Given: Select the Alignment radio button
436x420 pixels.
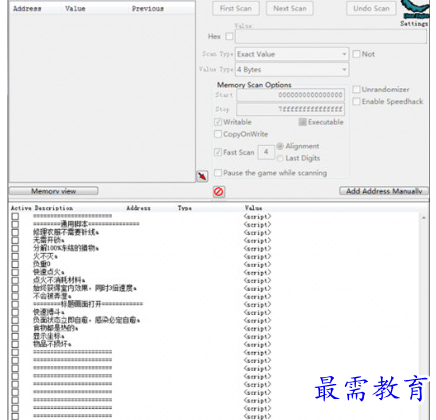Looking at the screenshot, I should pyautogui.click(x=280, y=146).
